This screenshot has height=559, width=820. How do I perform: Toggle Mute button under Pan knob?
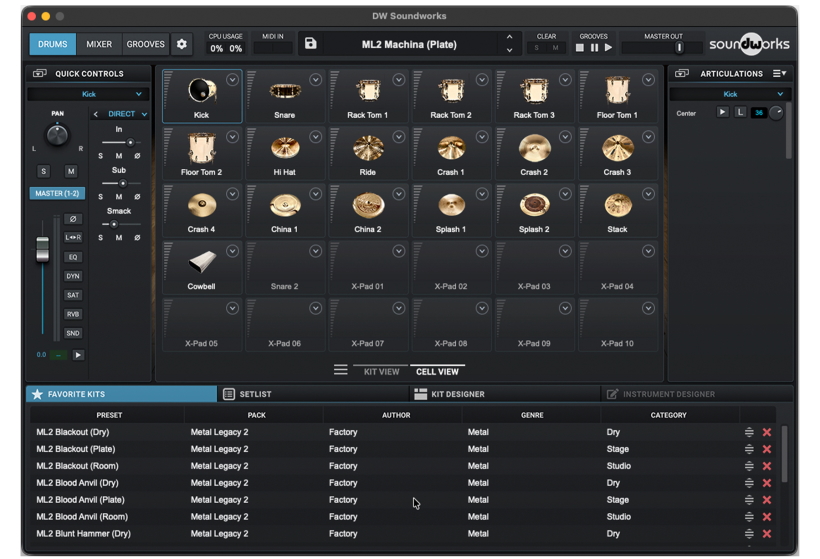tap(71, 171)
